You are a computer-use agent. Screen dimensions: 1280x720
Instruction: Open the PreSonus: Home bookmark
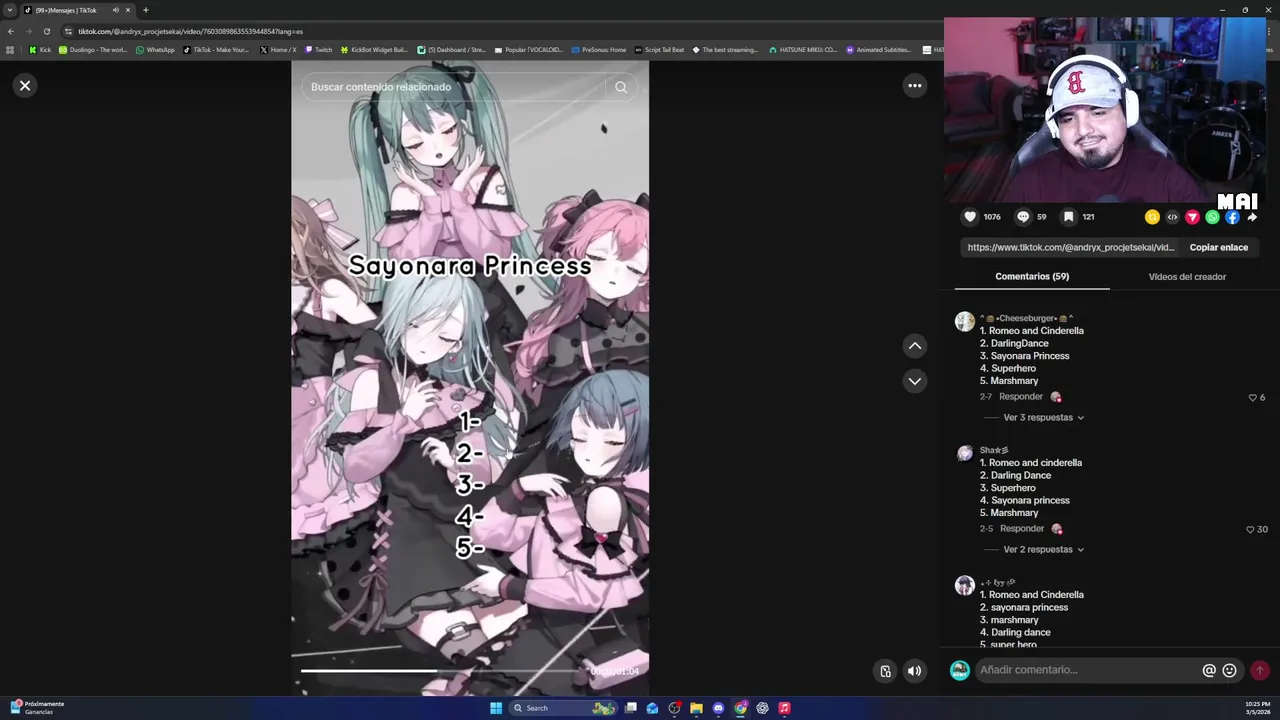(x=598, y=50)
